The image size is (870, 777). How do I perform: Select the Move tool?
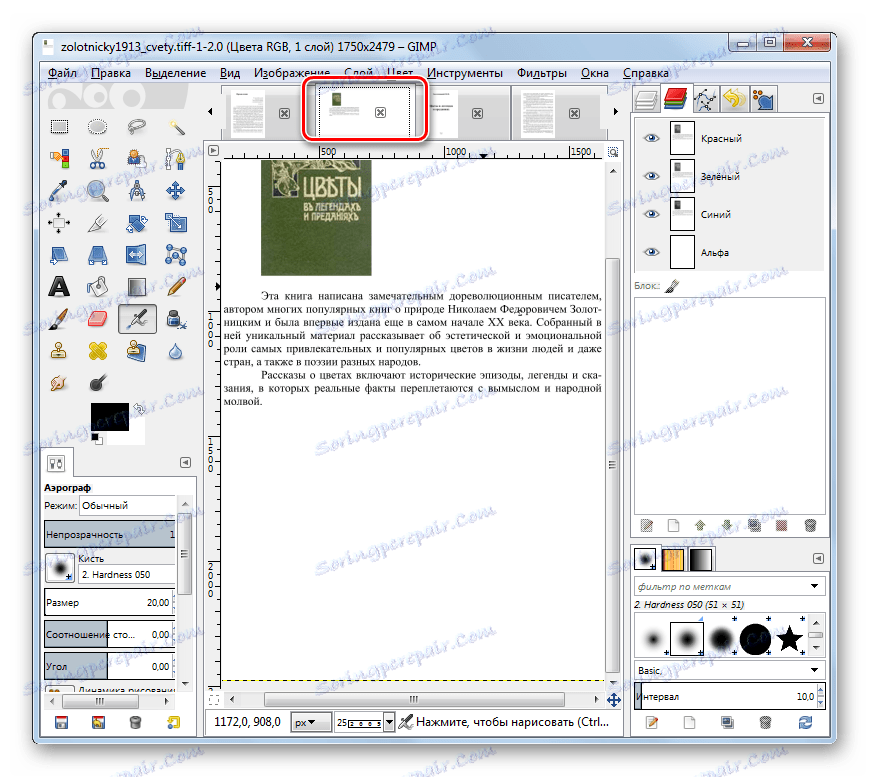tap(176, 191)
